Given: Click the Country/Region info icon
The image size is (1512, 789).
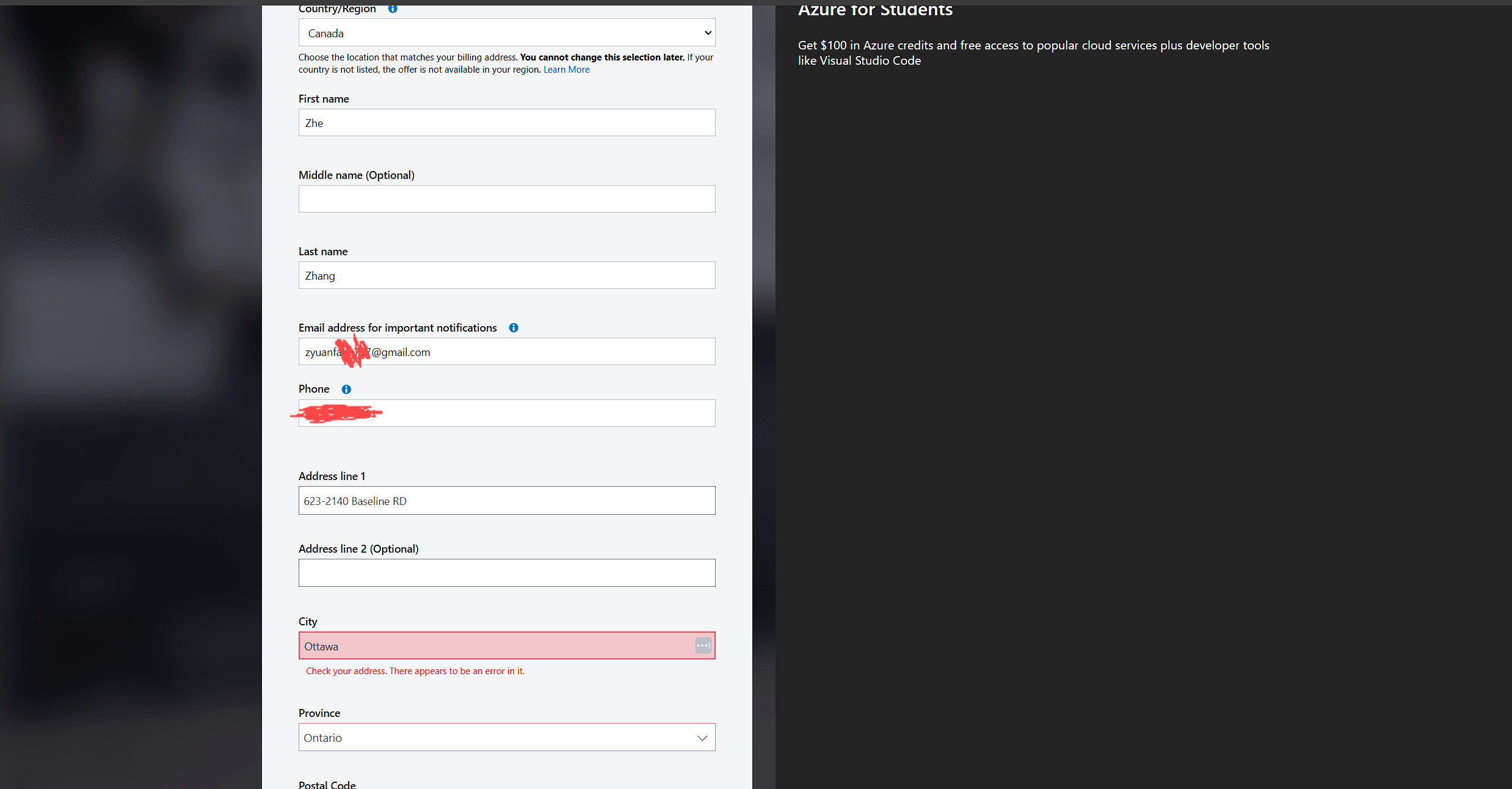Looking at the screenshot, I should pos(393,9).
